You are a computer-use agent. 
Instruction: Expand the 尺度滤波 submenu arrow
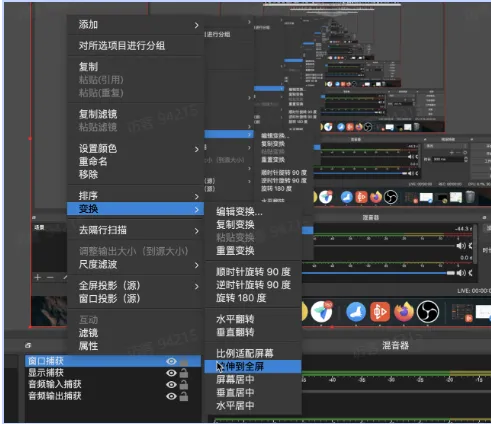(196, 265)
